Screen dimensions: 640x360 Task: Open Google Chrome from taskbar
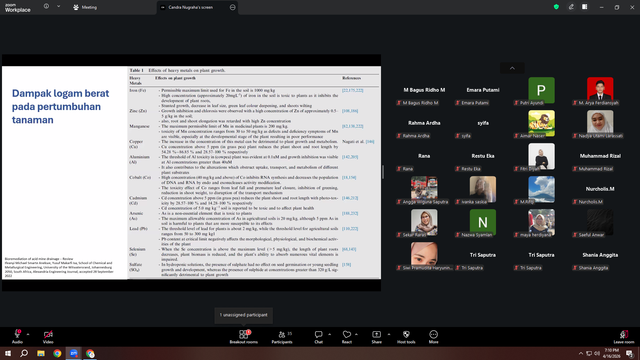57,353
